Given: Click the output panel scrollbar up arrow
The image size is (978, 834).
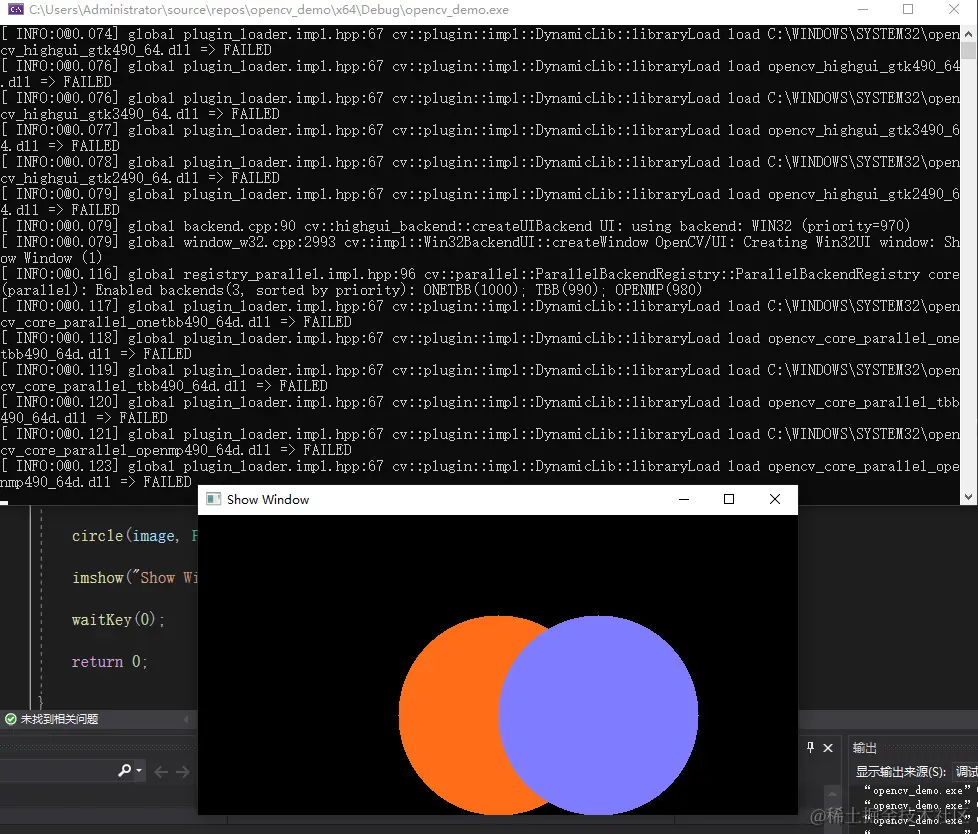Looking at the screenshot, I should [x=832, y=793].
